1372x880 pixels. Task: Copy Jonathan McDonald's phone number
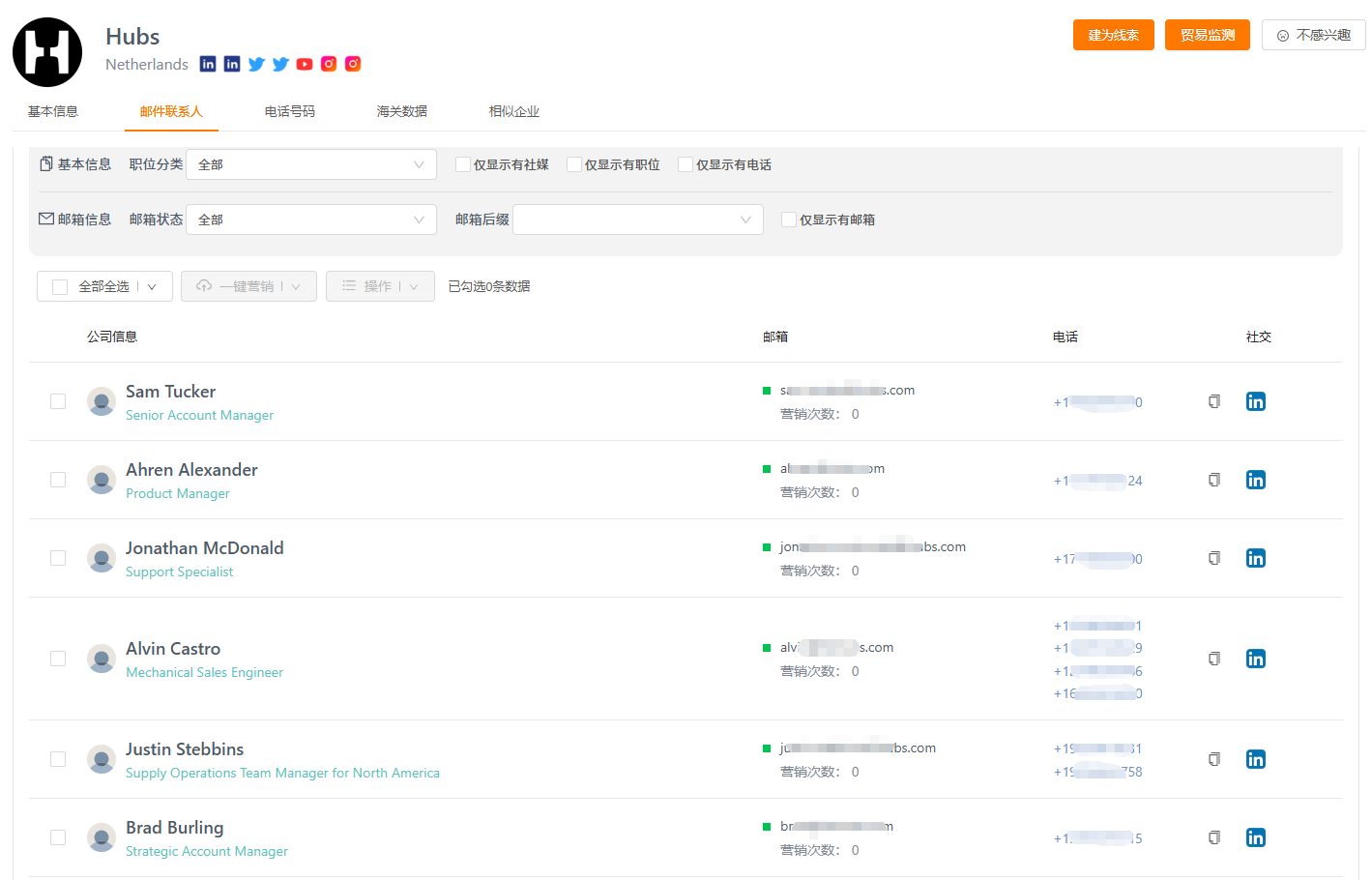tap(1214, 558)
